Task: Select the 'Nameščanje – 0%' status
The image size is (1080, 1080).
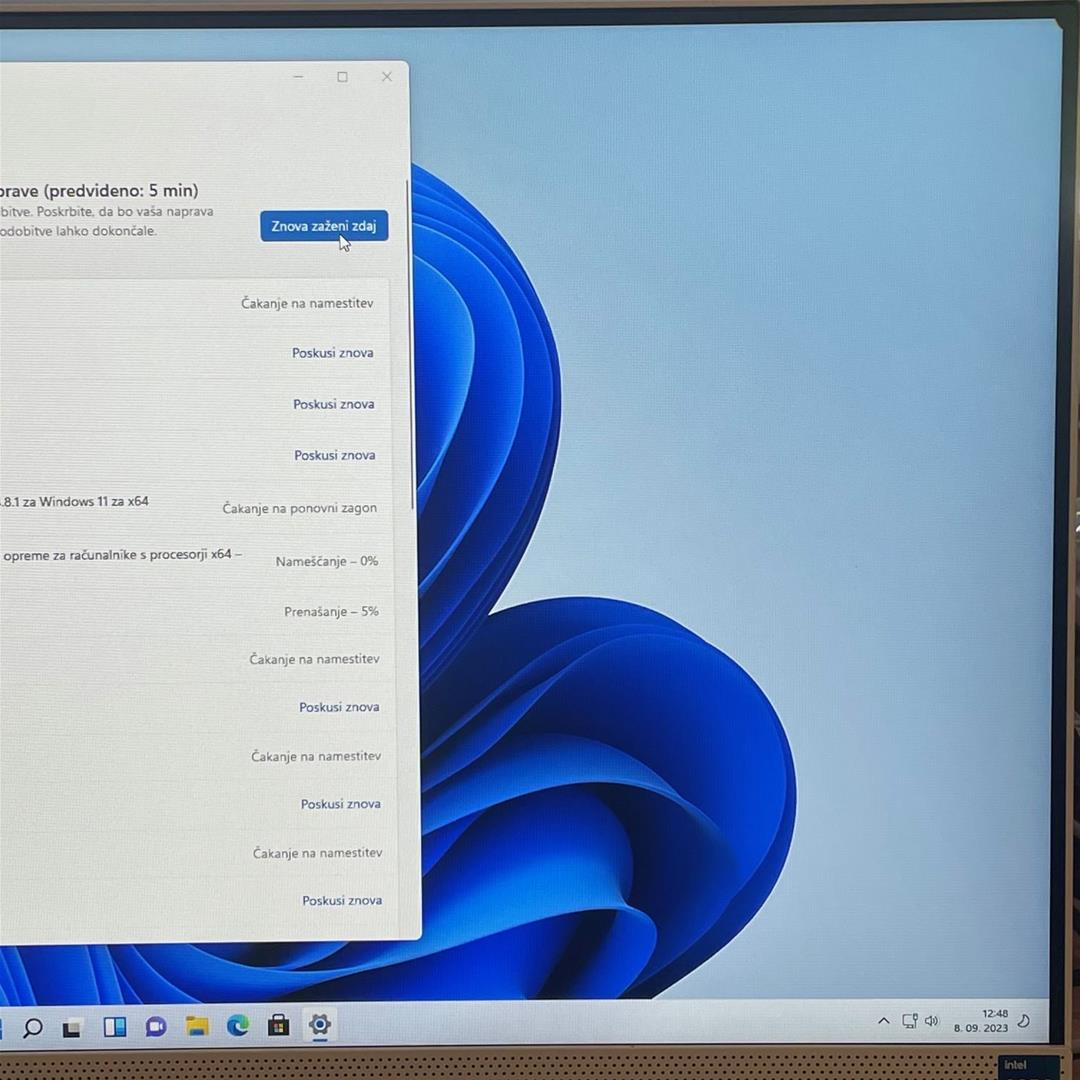Action: coord(326,561)
